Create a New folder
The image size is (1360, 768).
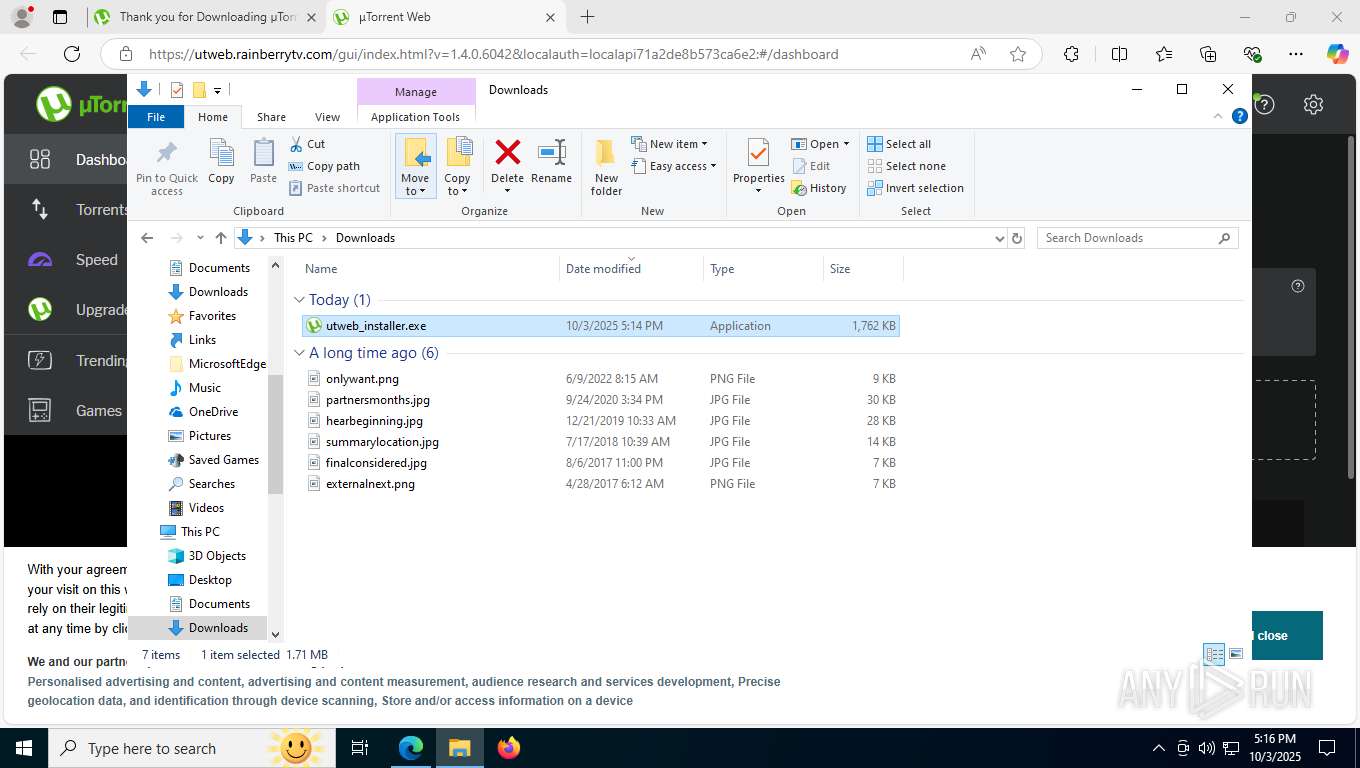[606, 167]
